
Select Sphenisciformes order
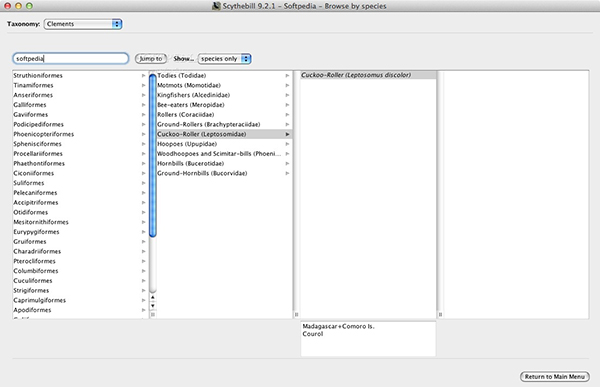pos(80,144)
